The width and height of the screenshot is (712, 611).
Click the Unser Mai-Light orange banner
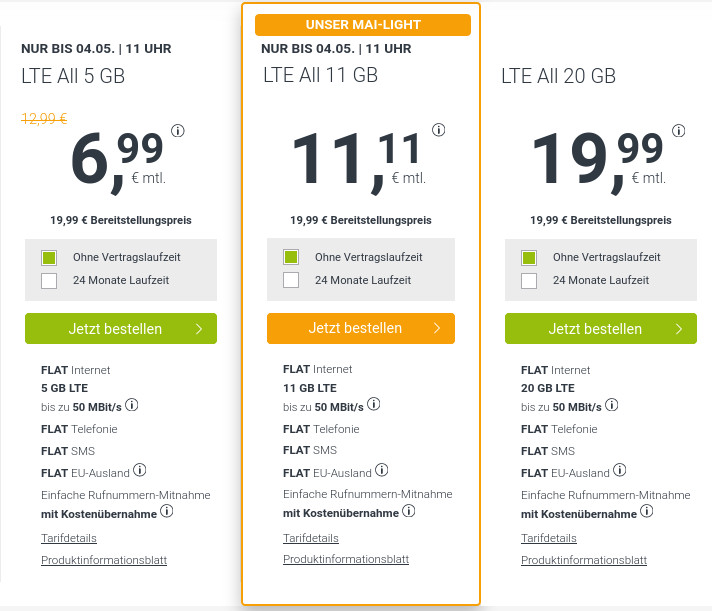pyautogui.click(x=361, y=24)
